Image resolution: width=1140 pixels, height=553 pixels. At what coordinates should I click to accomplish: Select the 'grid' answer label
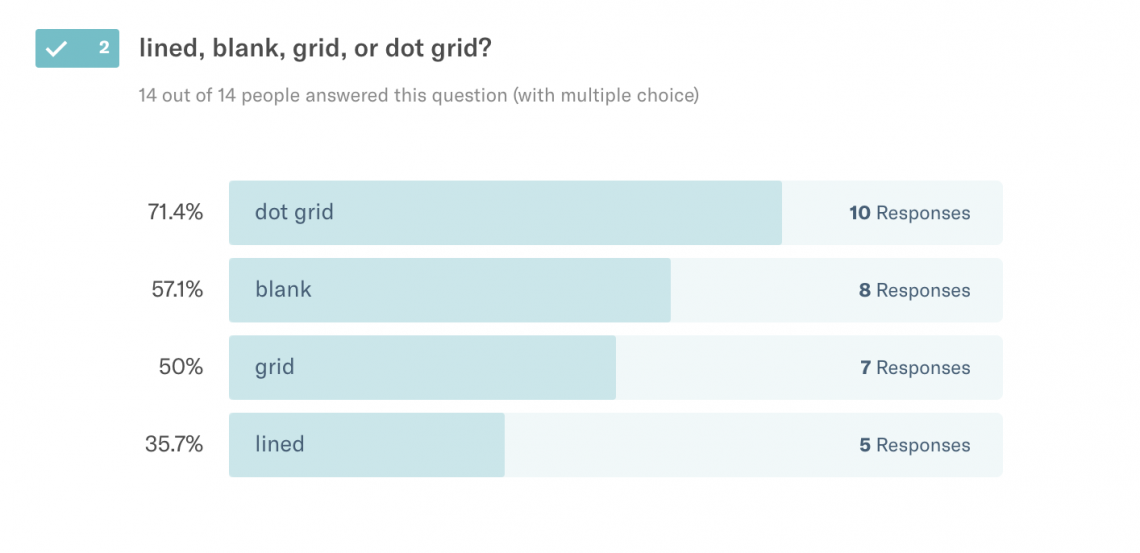tap(275, 366)
